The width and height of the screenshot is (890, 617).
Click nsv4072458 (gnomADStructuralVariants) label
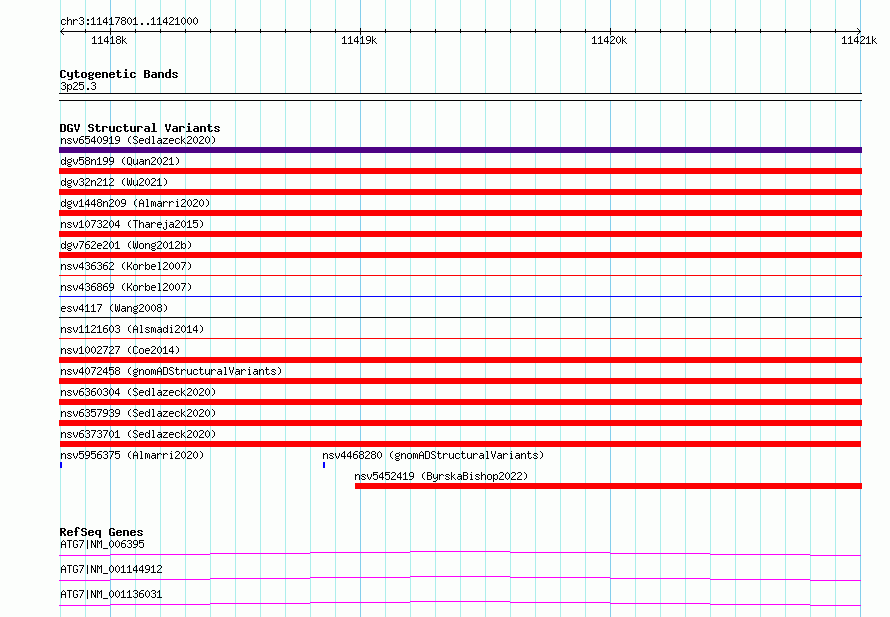coord(171,371)
